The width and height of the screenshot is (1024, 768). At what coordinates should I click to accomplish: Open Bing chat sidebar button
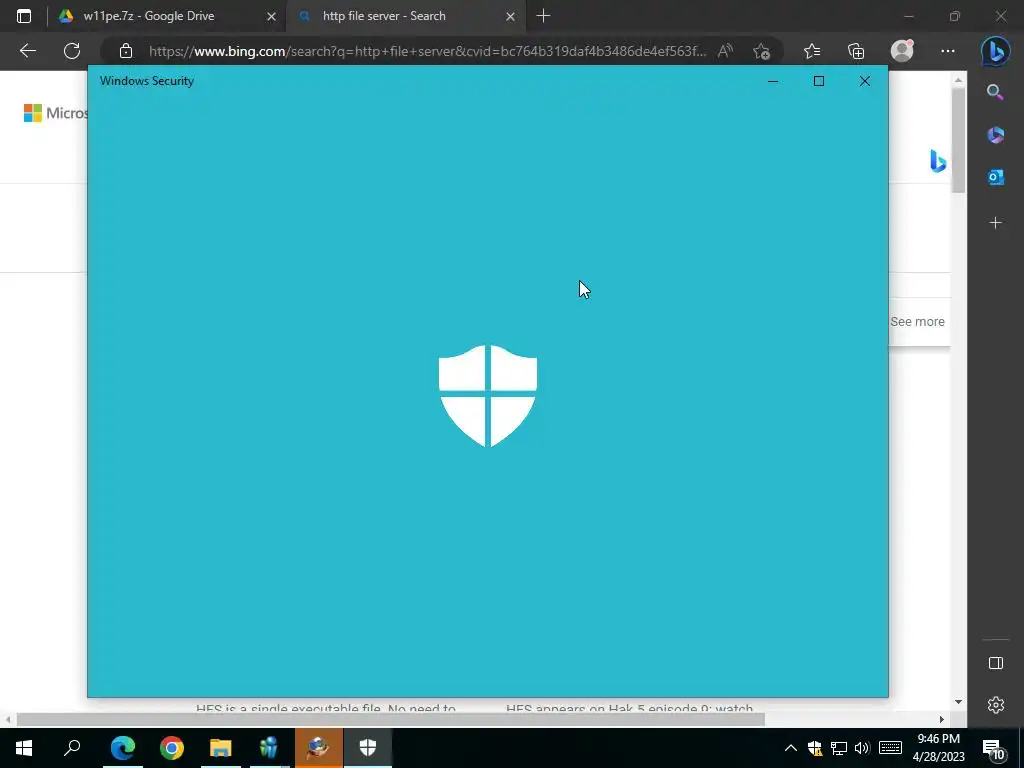(x=995, y=51)
